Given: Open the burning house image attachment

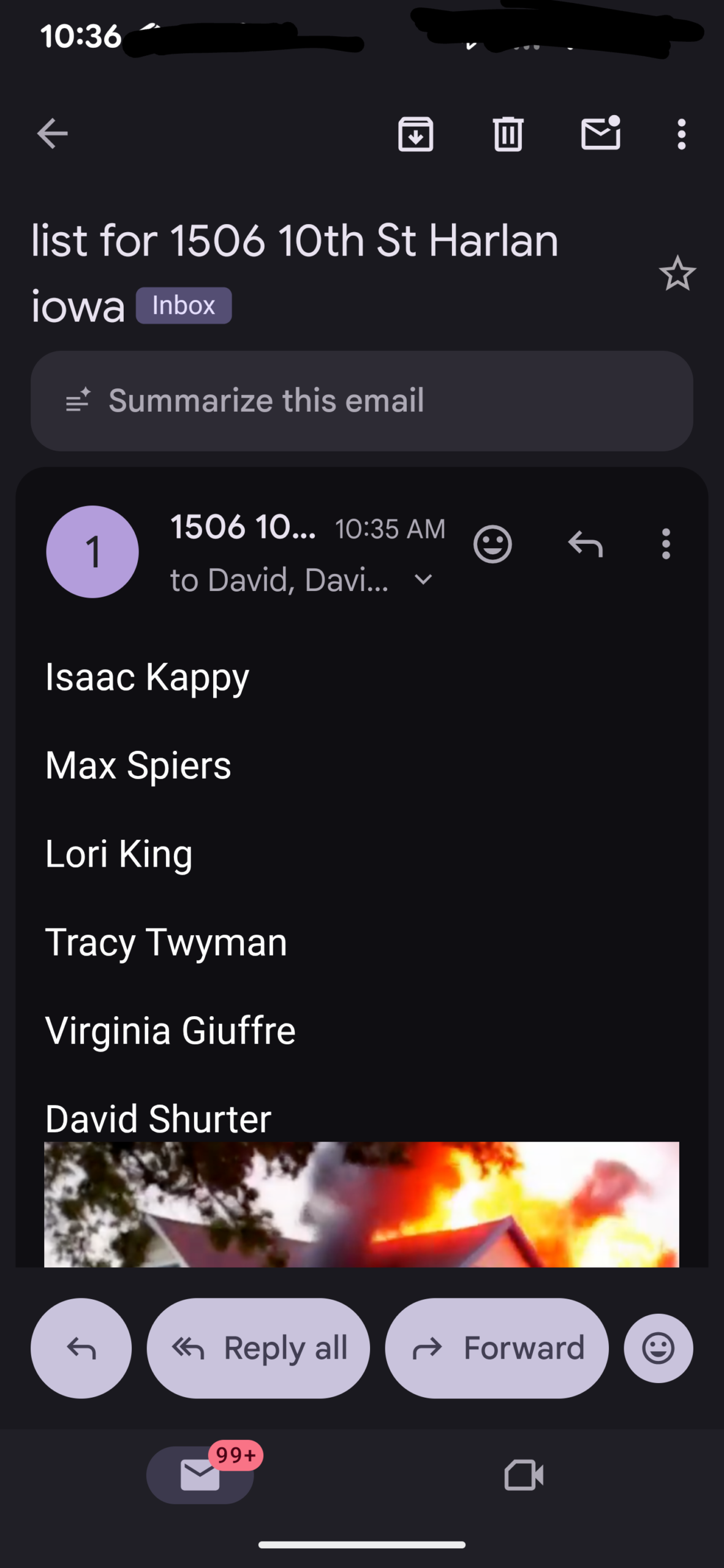Looking at the screenshot, I should pyautogui.click(x=361, y=1204).
